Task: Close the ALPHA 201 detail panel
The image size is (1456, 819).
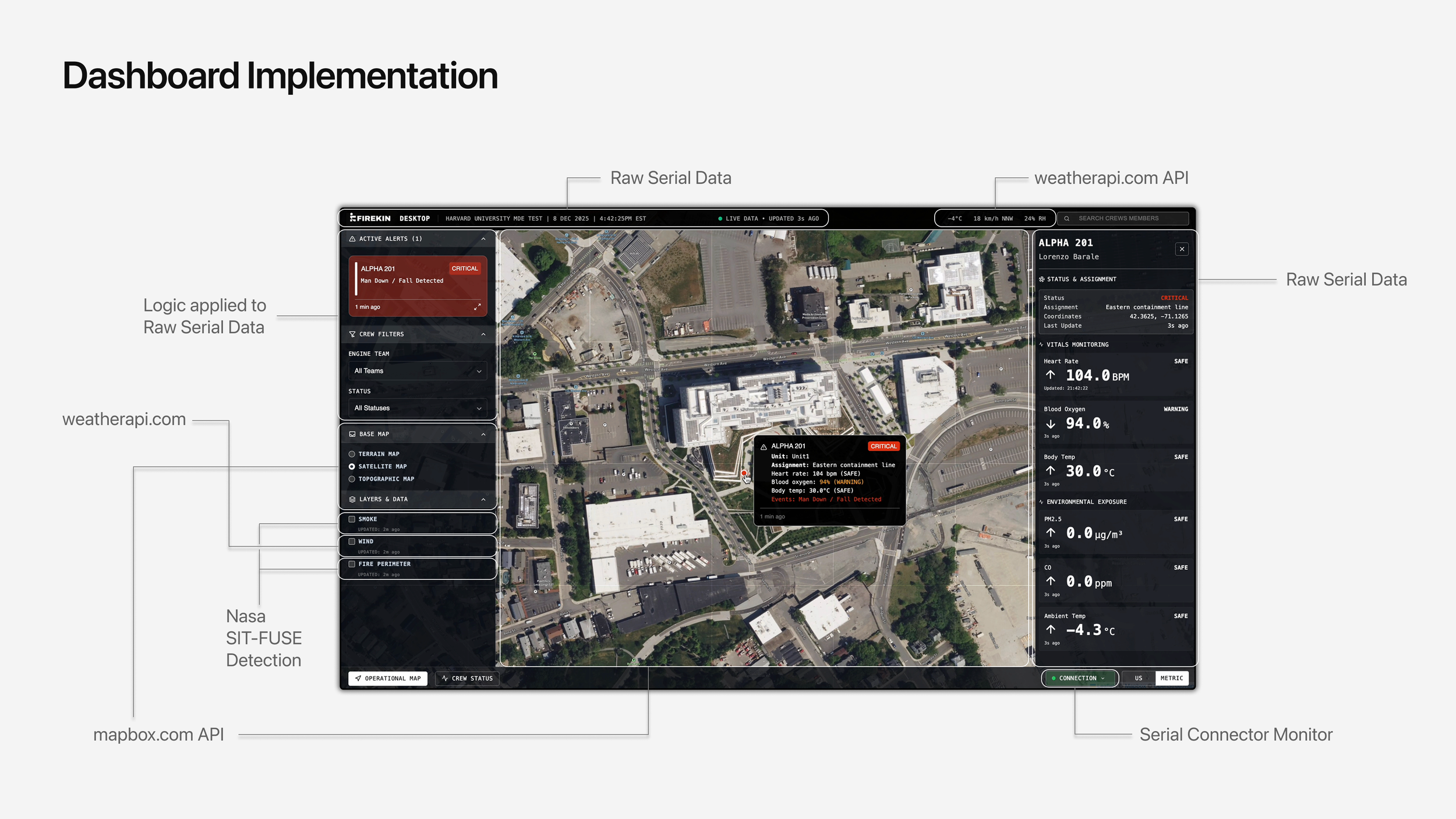Action: tap(1182, 249)
